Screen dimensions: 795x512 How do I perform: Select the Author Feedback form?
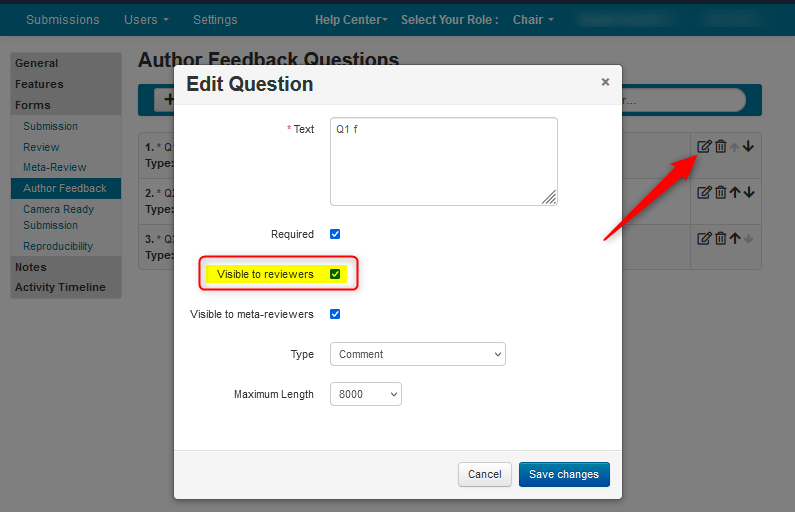pos(66,188)
